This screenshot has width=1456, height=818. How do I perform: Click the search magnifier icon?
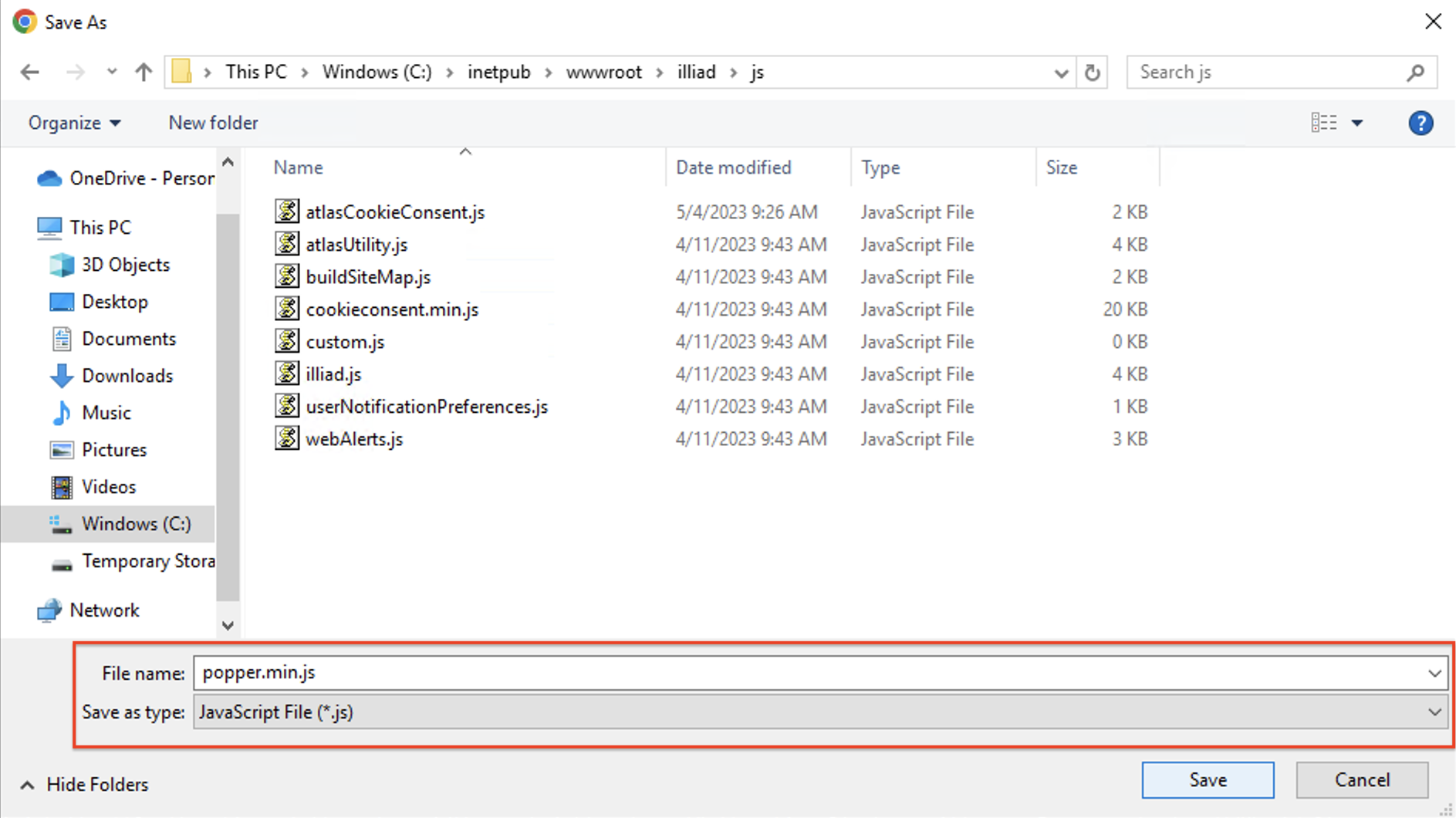[x=1415, y=72]
